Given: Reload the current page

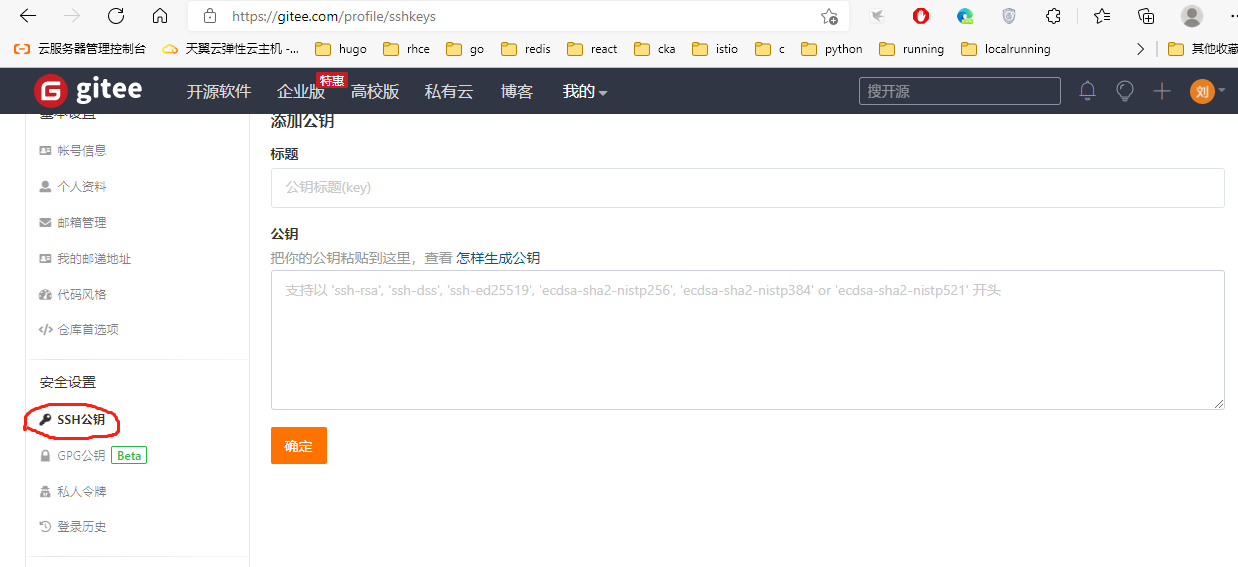Looking at the screenshot, I should pos(116,16).
